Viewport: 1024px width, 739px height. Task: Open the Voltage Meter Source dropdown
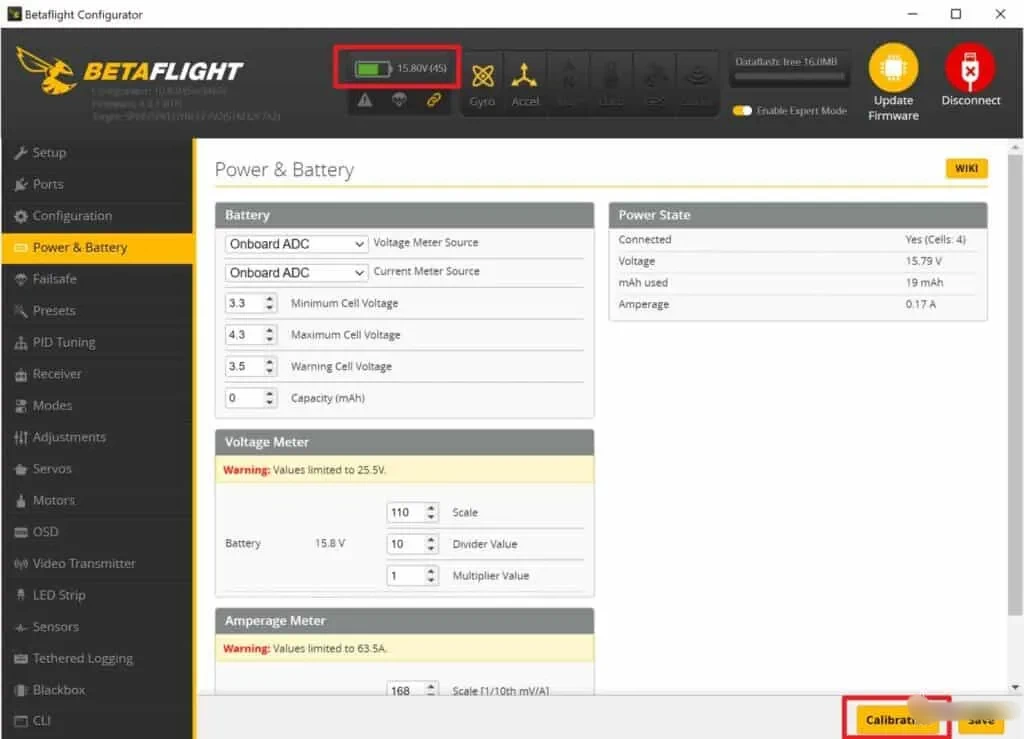click(296, 244)
